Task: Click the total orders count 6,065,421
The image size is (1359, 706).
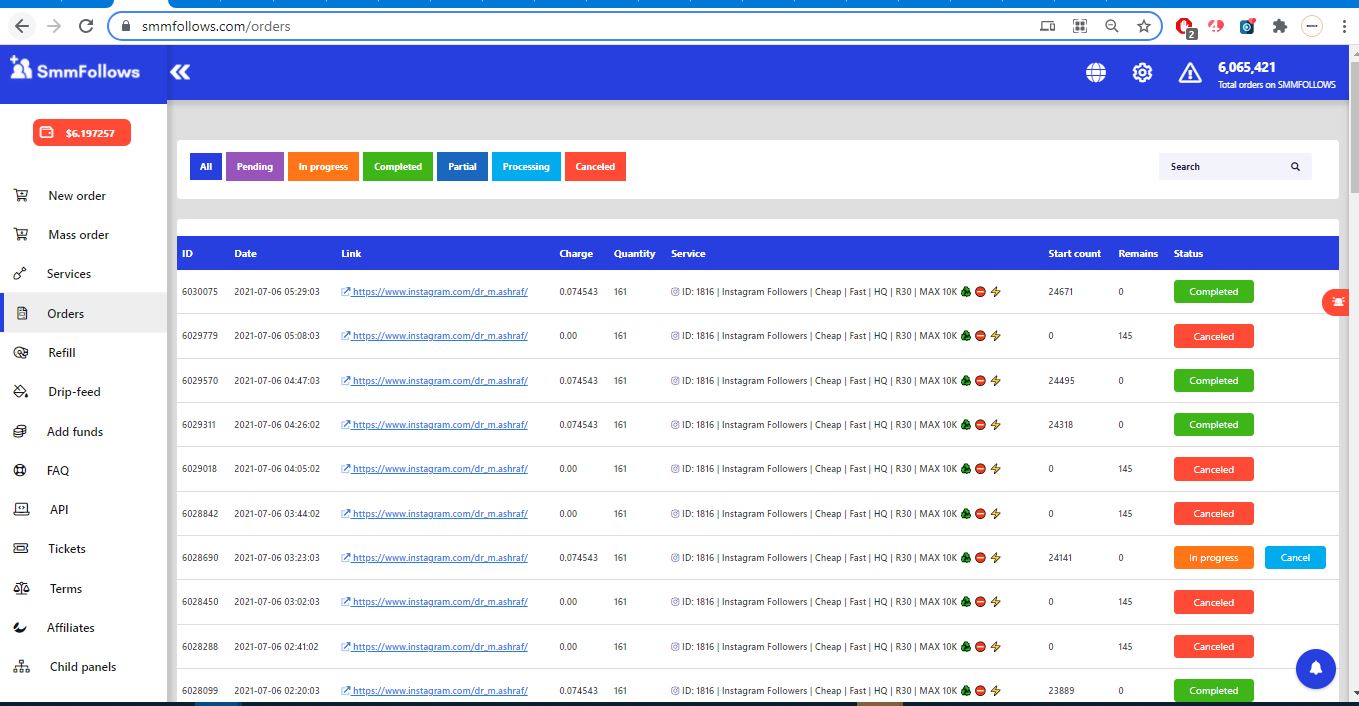Action: coord(1246,67)
